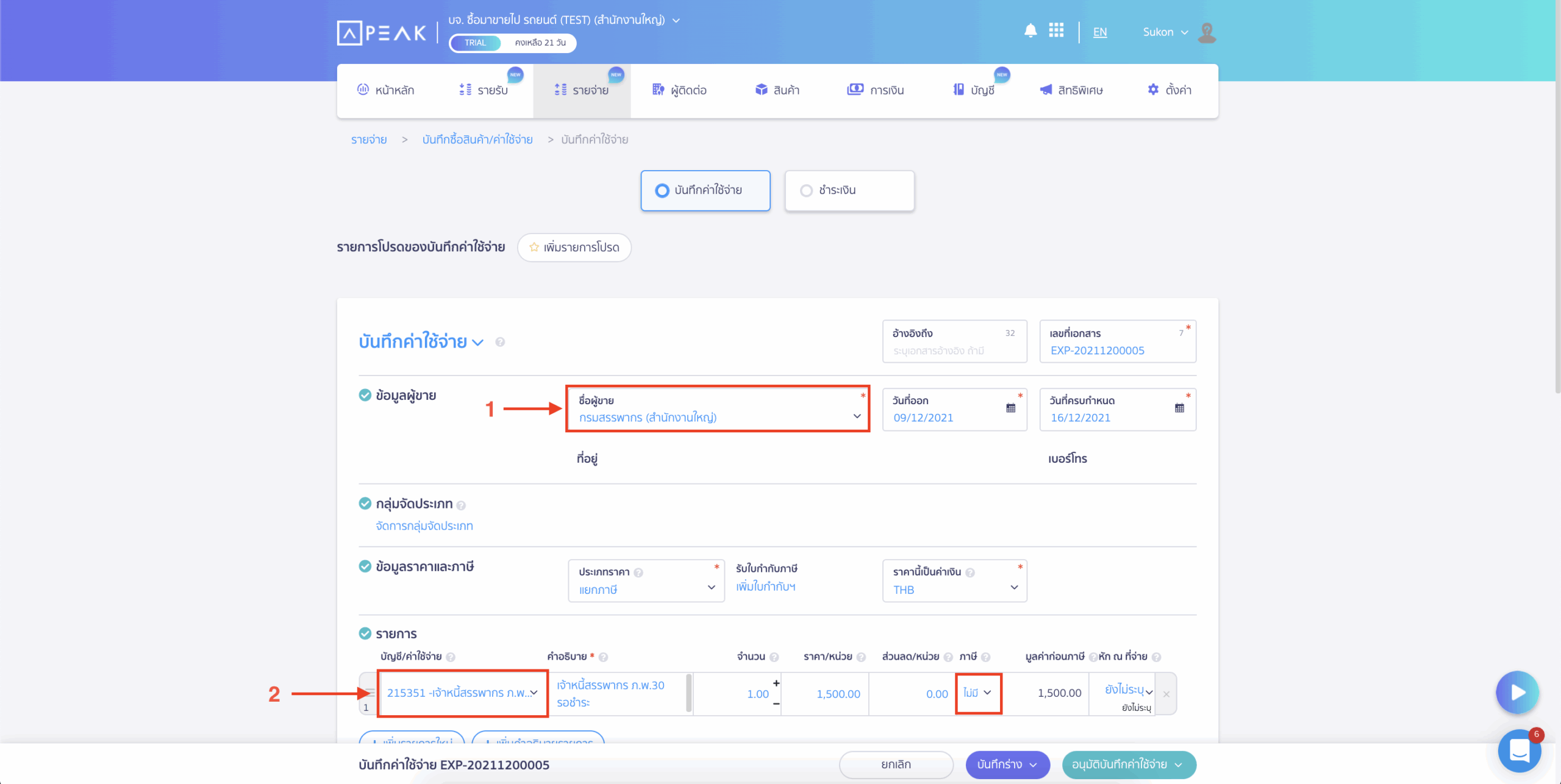Screen dimensions: 1561x784
Task: Click the document number field
Action: 1118,341
